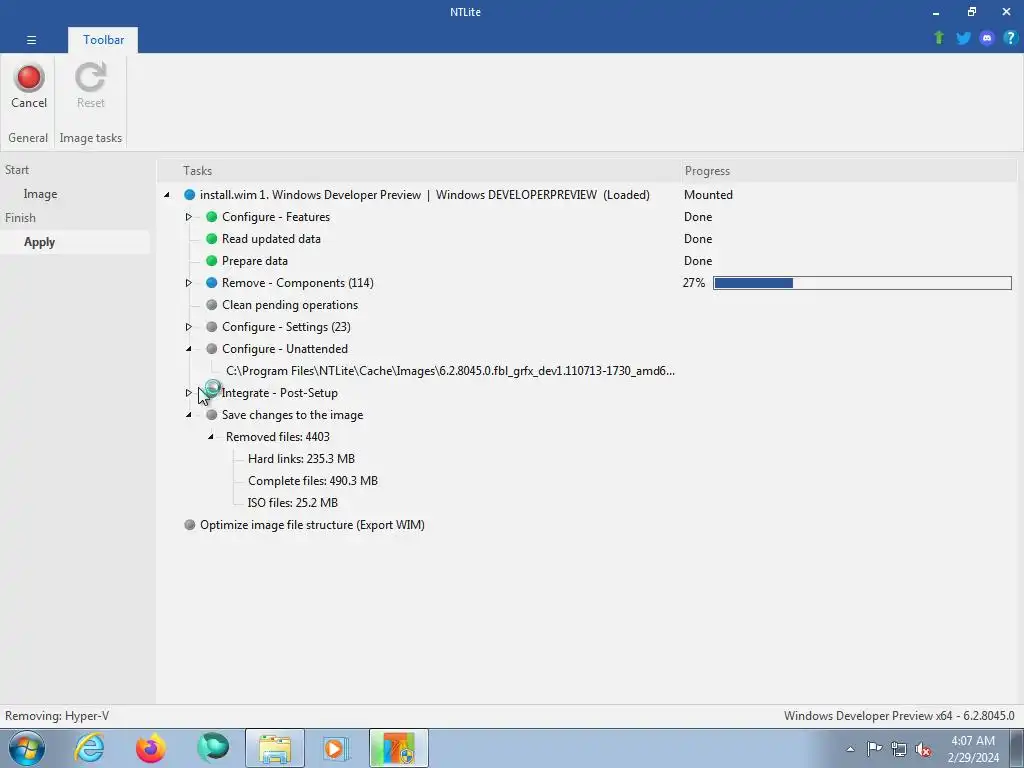Select the Hard links: 235.3 MB row
1024x768 pixels.
(x=301, y=458)
